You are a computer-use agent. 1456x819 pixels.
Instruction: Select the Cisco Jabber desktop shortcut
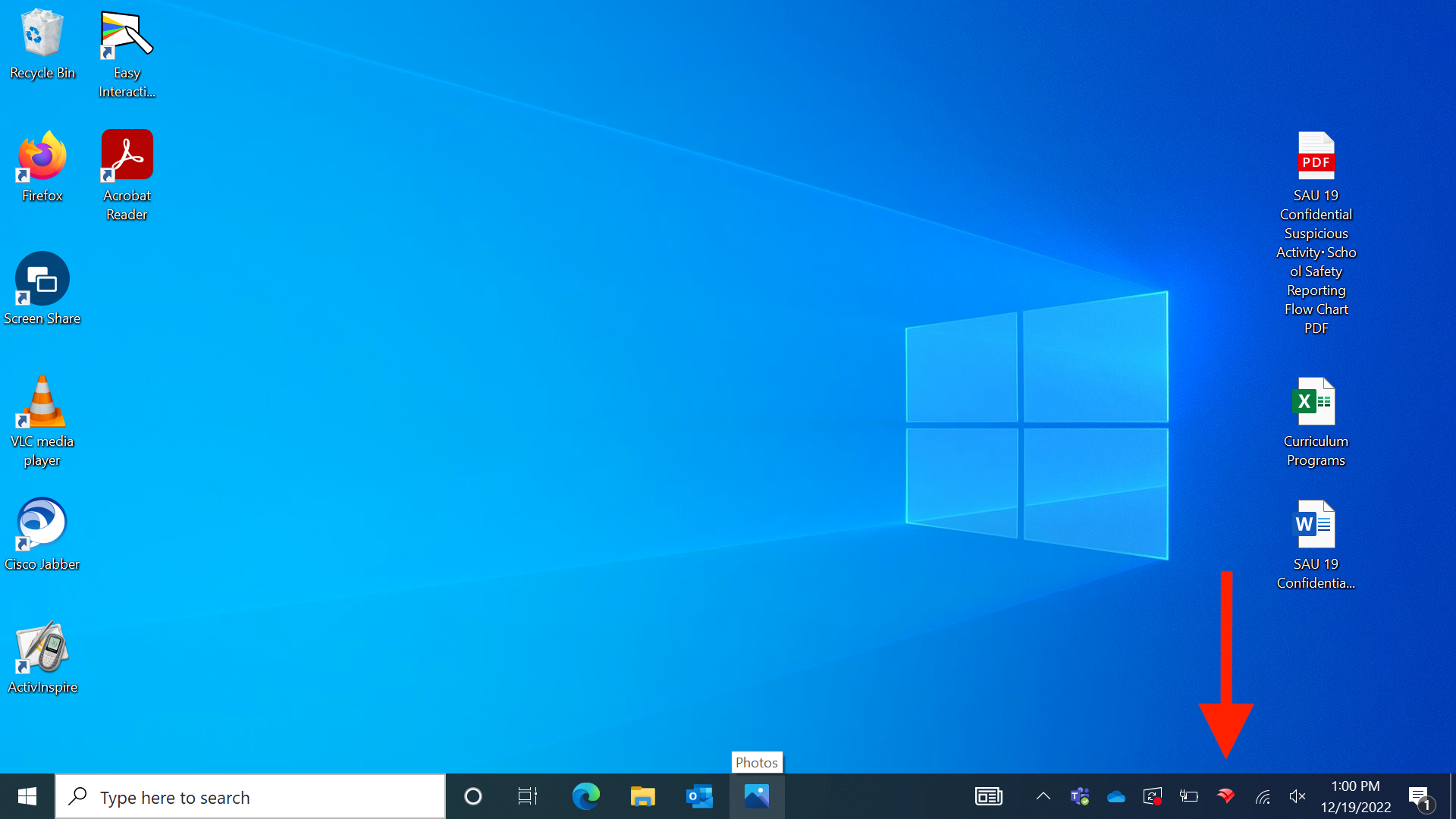tap(42, 535)
